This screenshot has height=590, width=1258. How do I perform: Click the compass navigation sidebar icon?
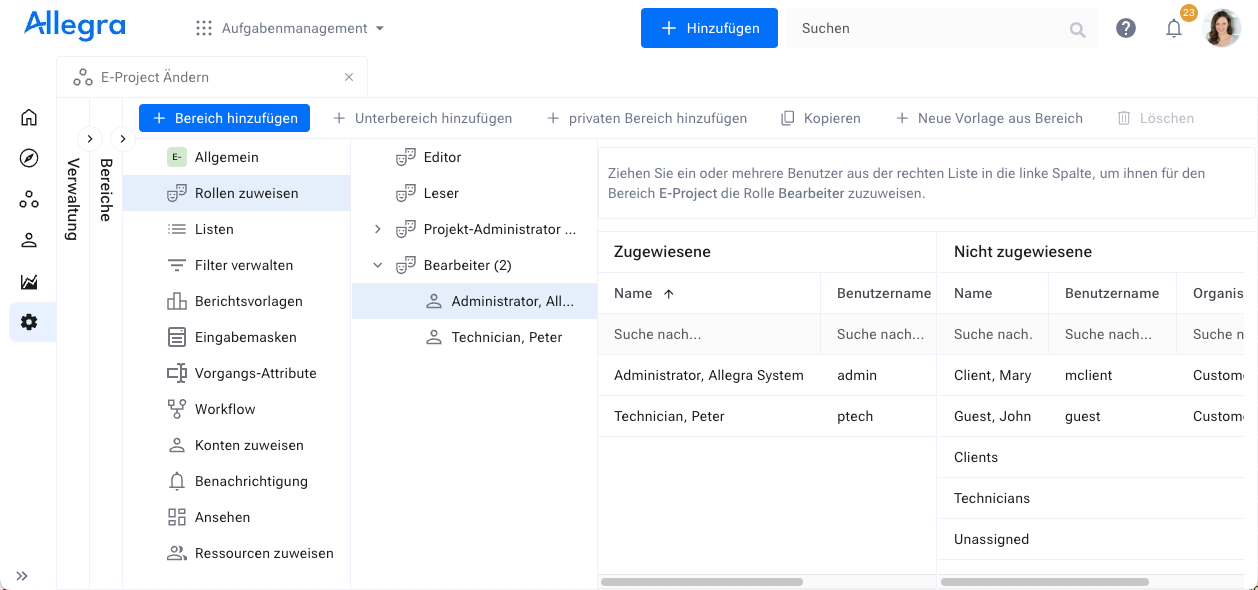[29, 158]
